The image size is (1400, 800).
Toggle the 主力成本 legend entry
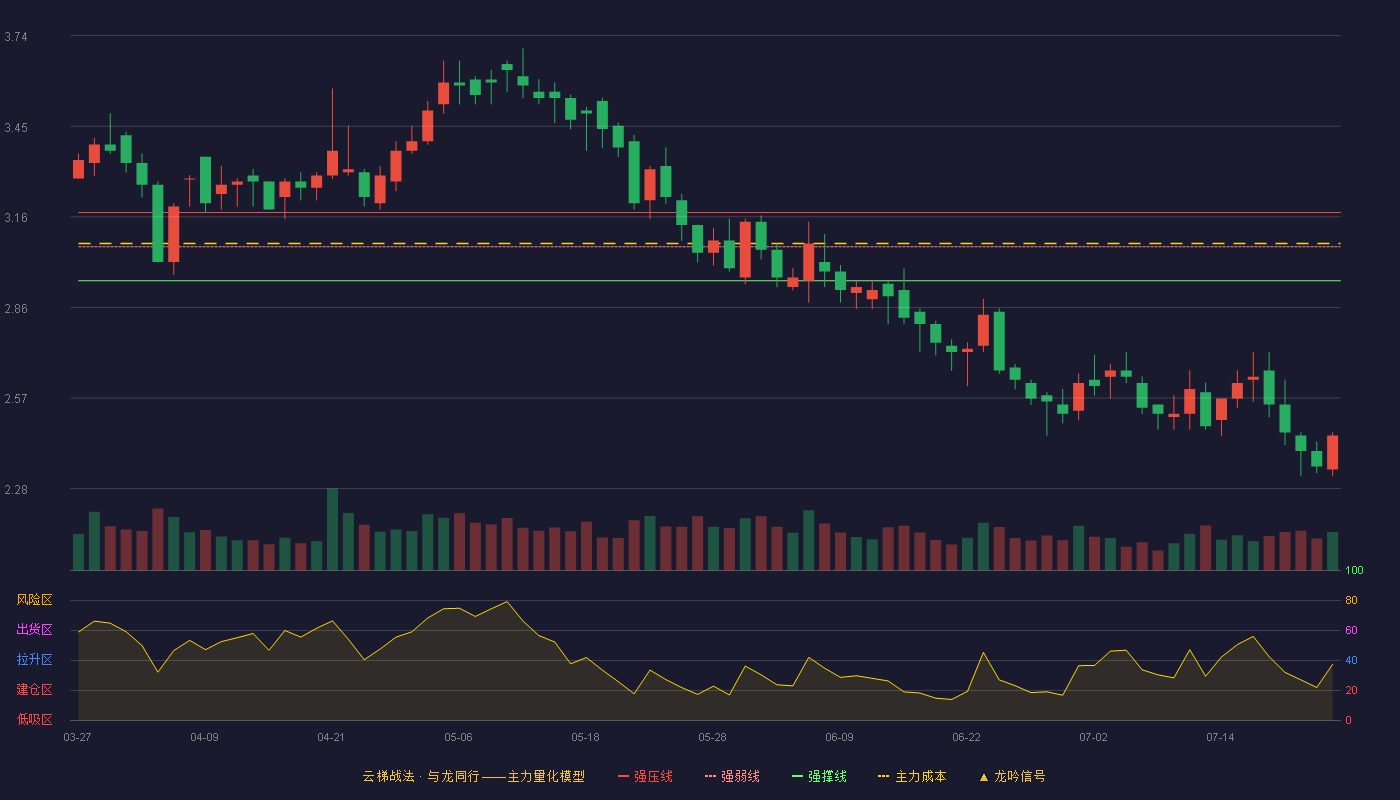click(912, 776)
